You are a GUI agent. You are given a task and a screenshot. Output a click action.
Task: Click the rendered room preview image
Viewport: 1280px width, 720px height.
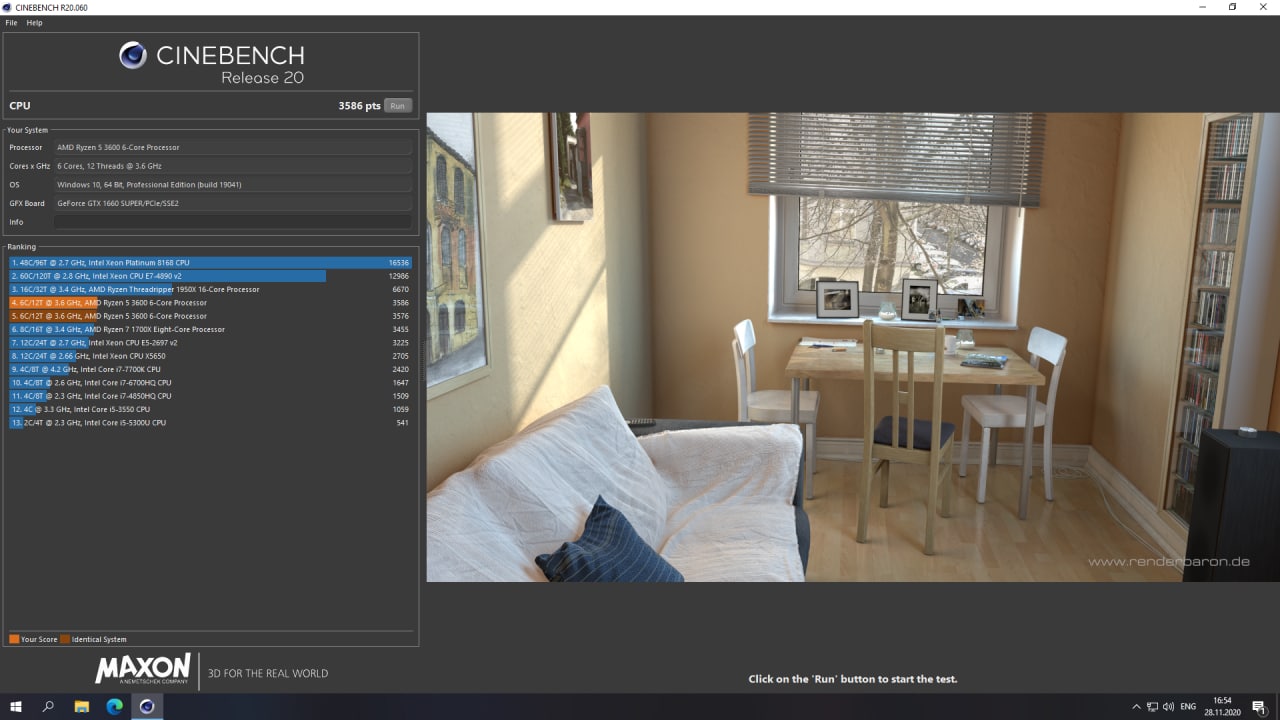click(853, 347)
